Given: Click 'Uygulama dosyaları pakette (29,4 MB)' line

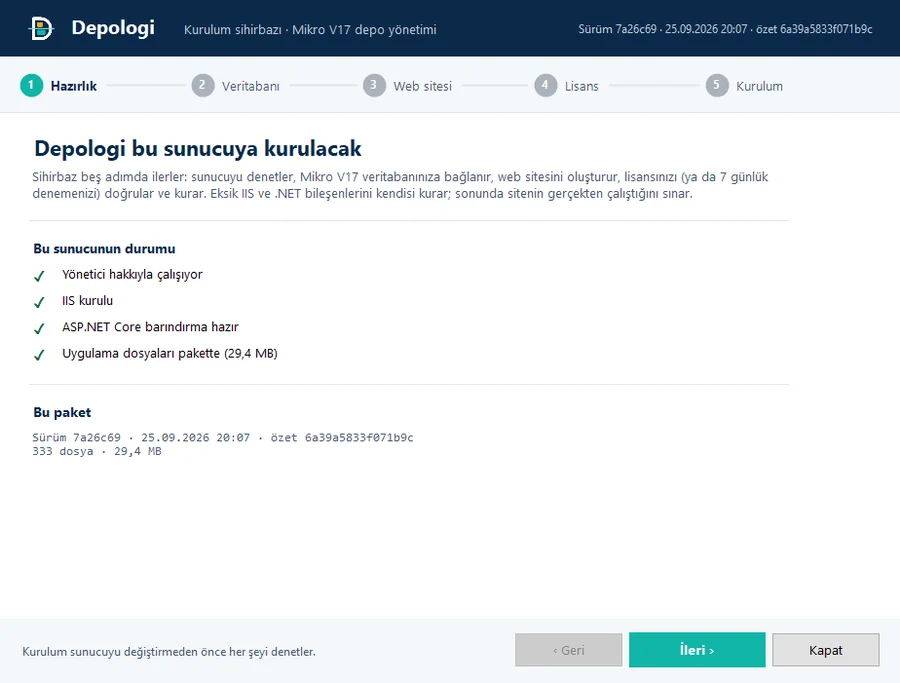Looking at the screenshot, I should (x=170, y=353).
